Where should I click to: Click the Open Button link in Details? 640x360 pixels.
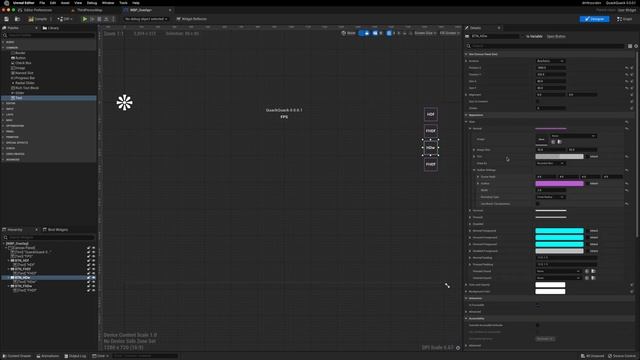[x=556, y=36]
